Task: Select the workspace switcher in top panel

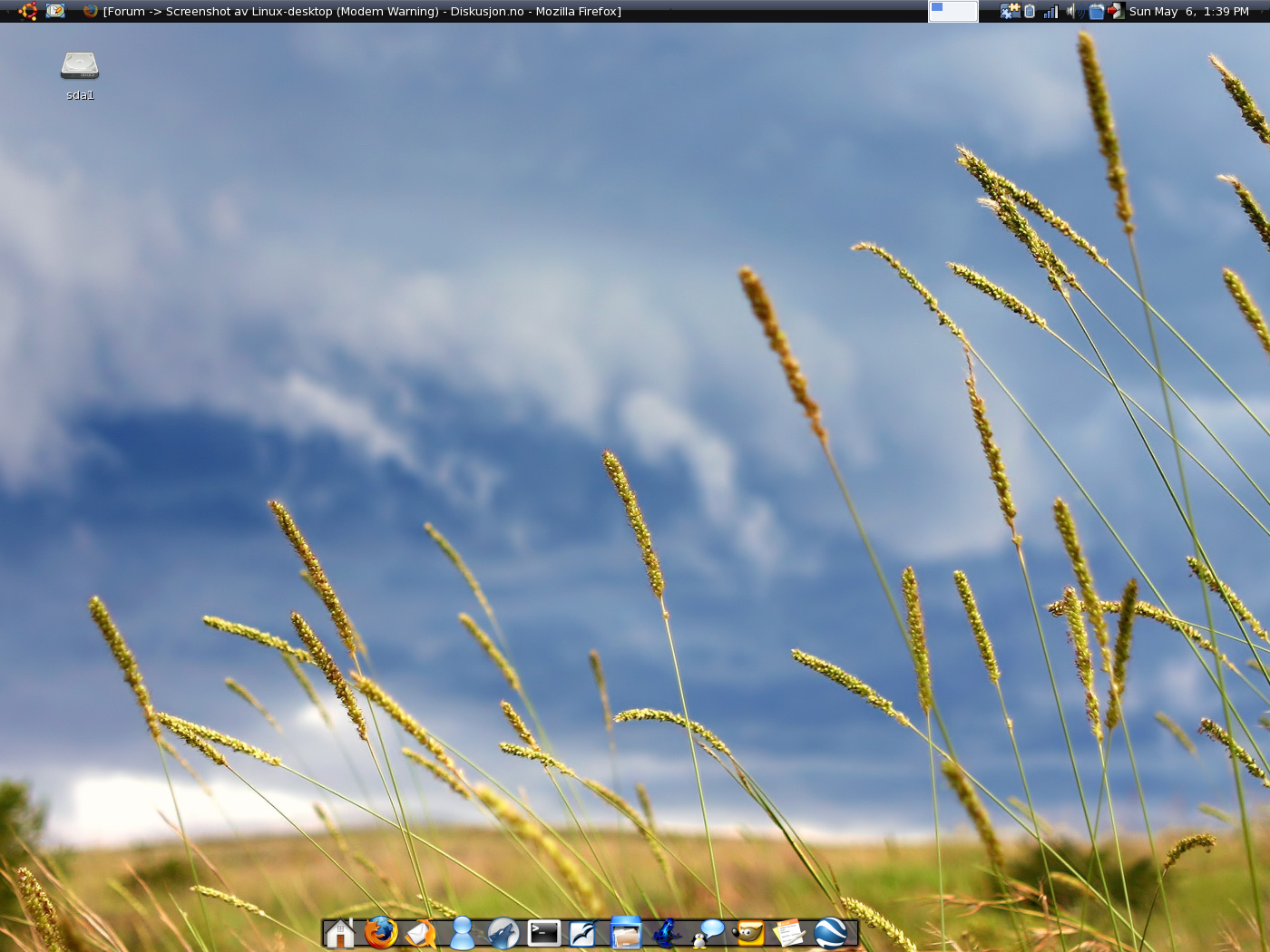Action: tap(952, 11)
